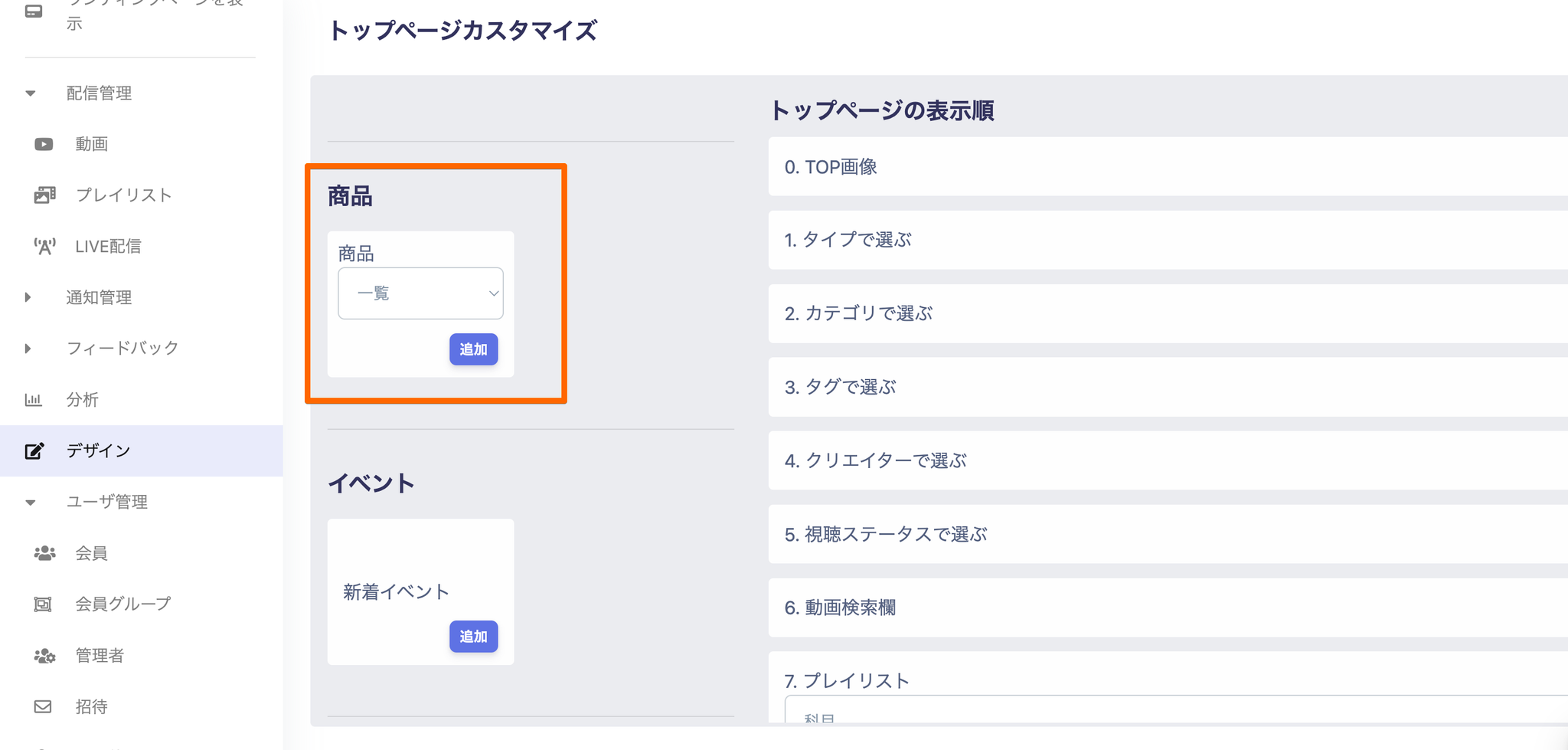Click the video (動画) icon in sidebar
This screenshot has width=1568, height=750.
tap(44, 144)
